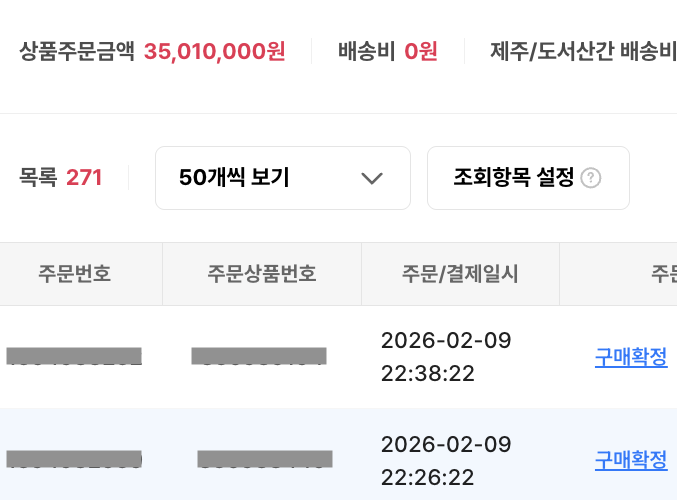Screen dimensions: 677x500
Task: Click the 상품주문금액 35,010,000원 total
Action: click(x=152, y=51)
